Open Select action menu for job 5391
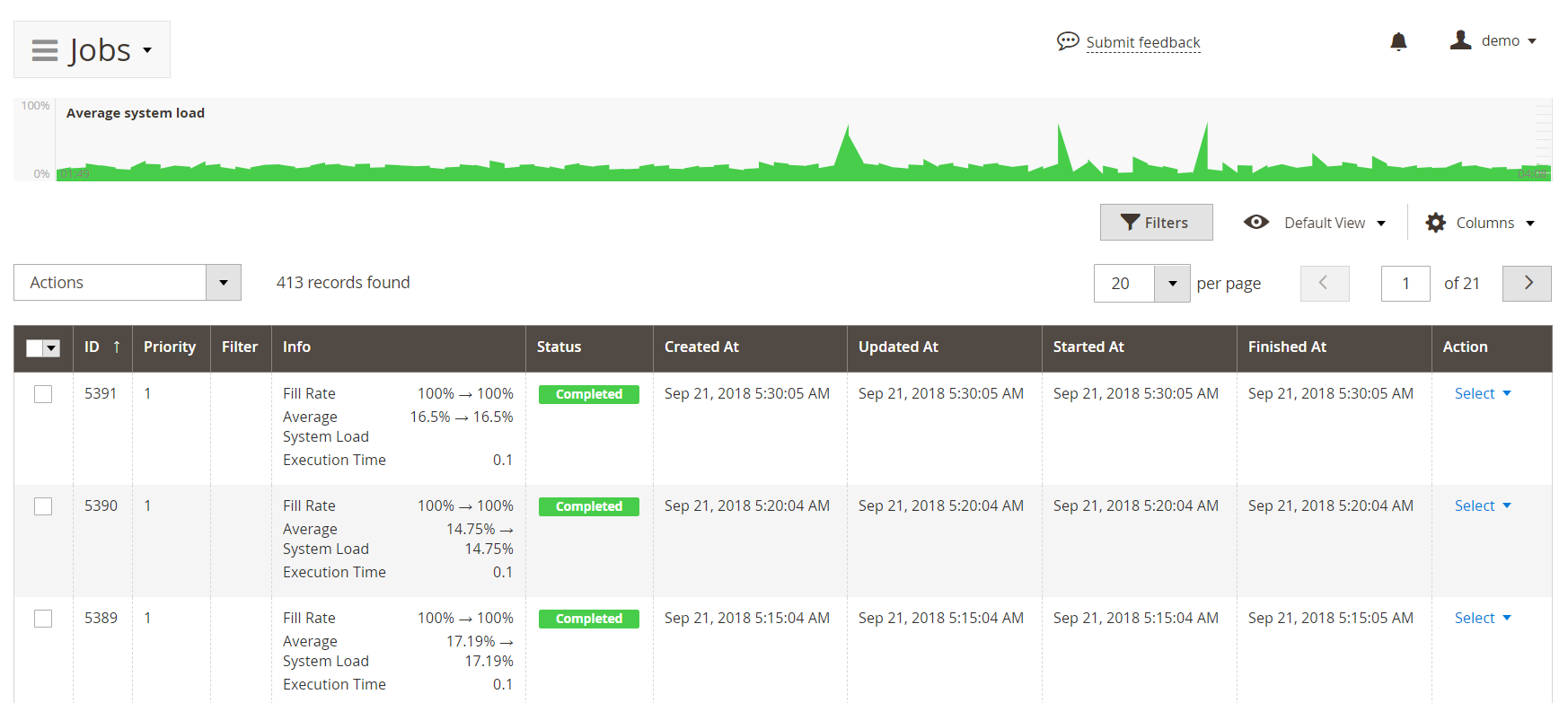The height and width of the screenshot is (703, 1568). pyautogui.click(x=1482, y=393)
